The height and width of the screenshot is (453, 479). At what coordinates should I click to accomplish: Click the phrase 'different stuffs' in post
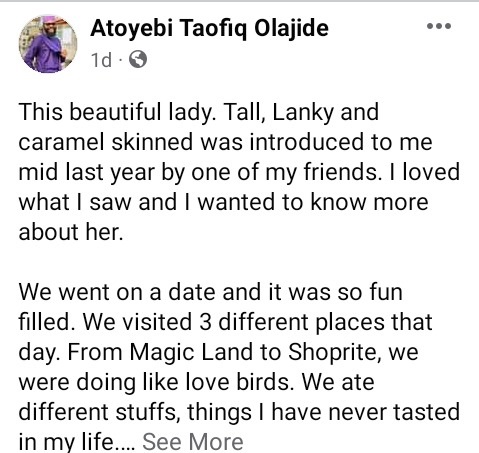[x=97, y=412]
